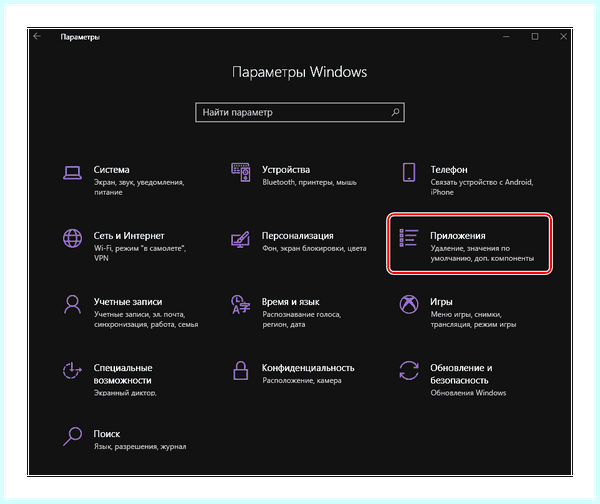Viewport: 600px width, 504px height.
Task: Click the Телефон phone icon
Action: click(409, 172)
